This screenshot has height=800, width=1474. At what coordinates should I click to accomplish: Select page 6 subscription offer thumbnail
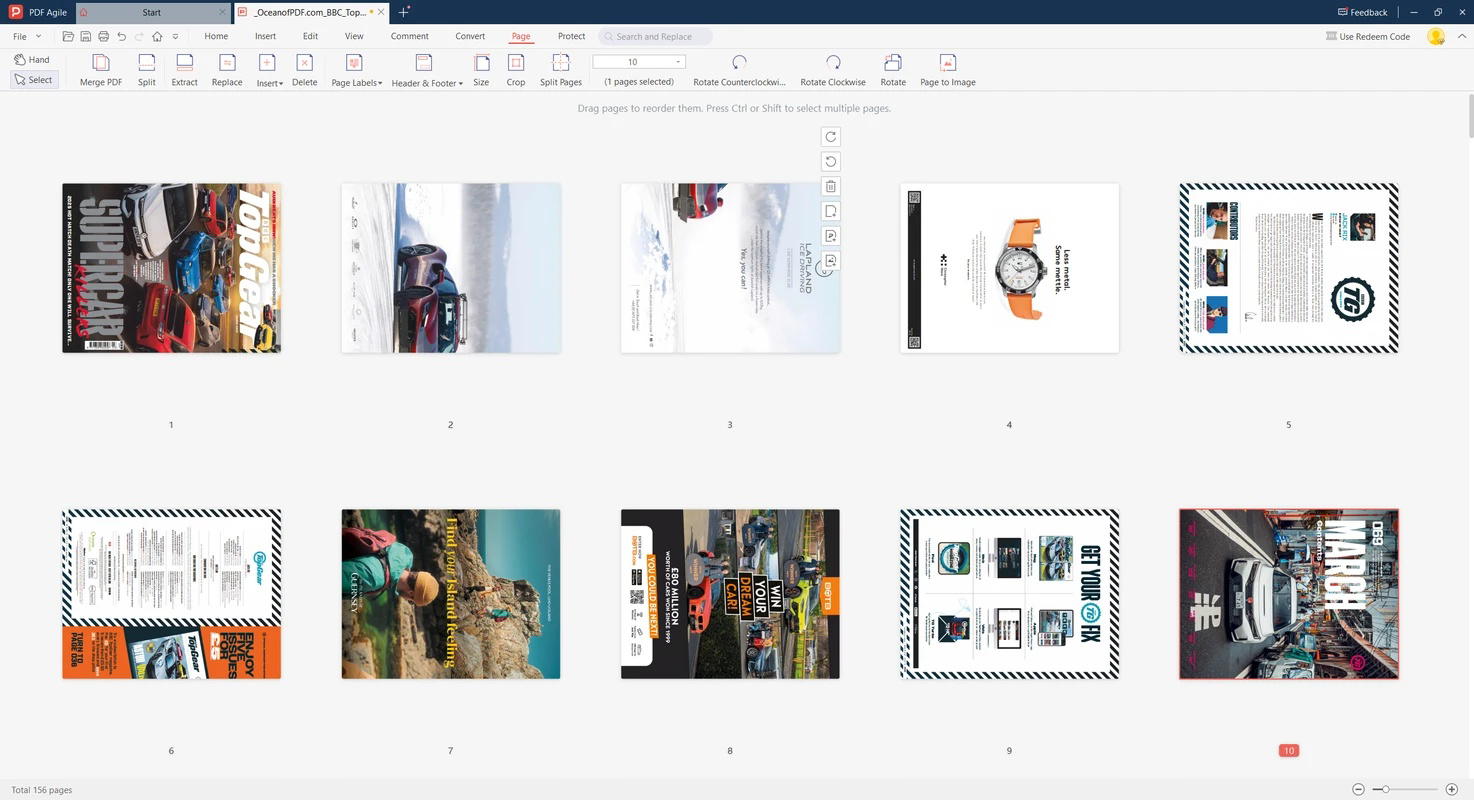pos(171,594)
